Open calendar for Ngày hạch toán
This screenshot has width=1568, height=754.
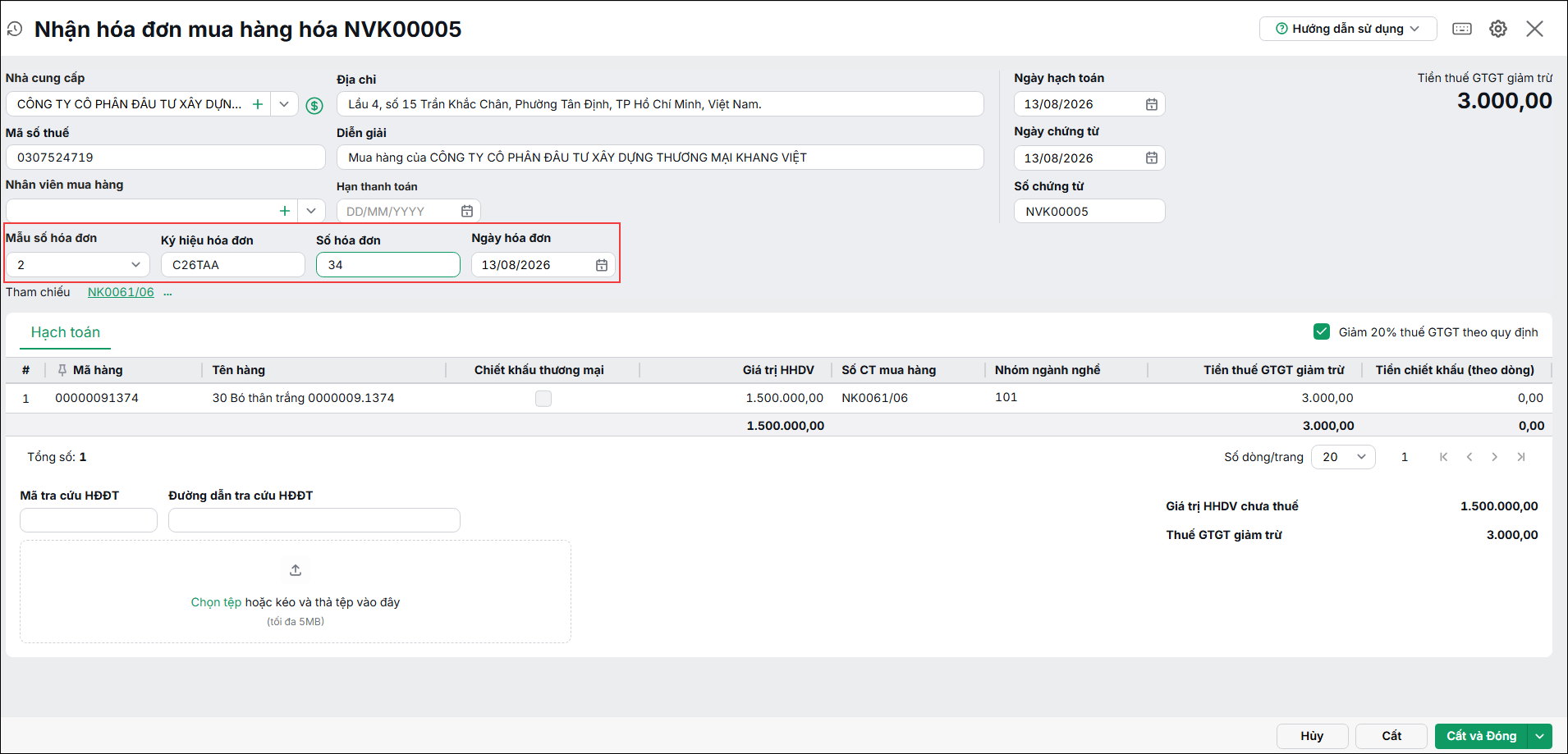1152,104
